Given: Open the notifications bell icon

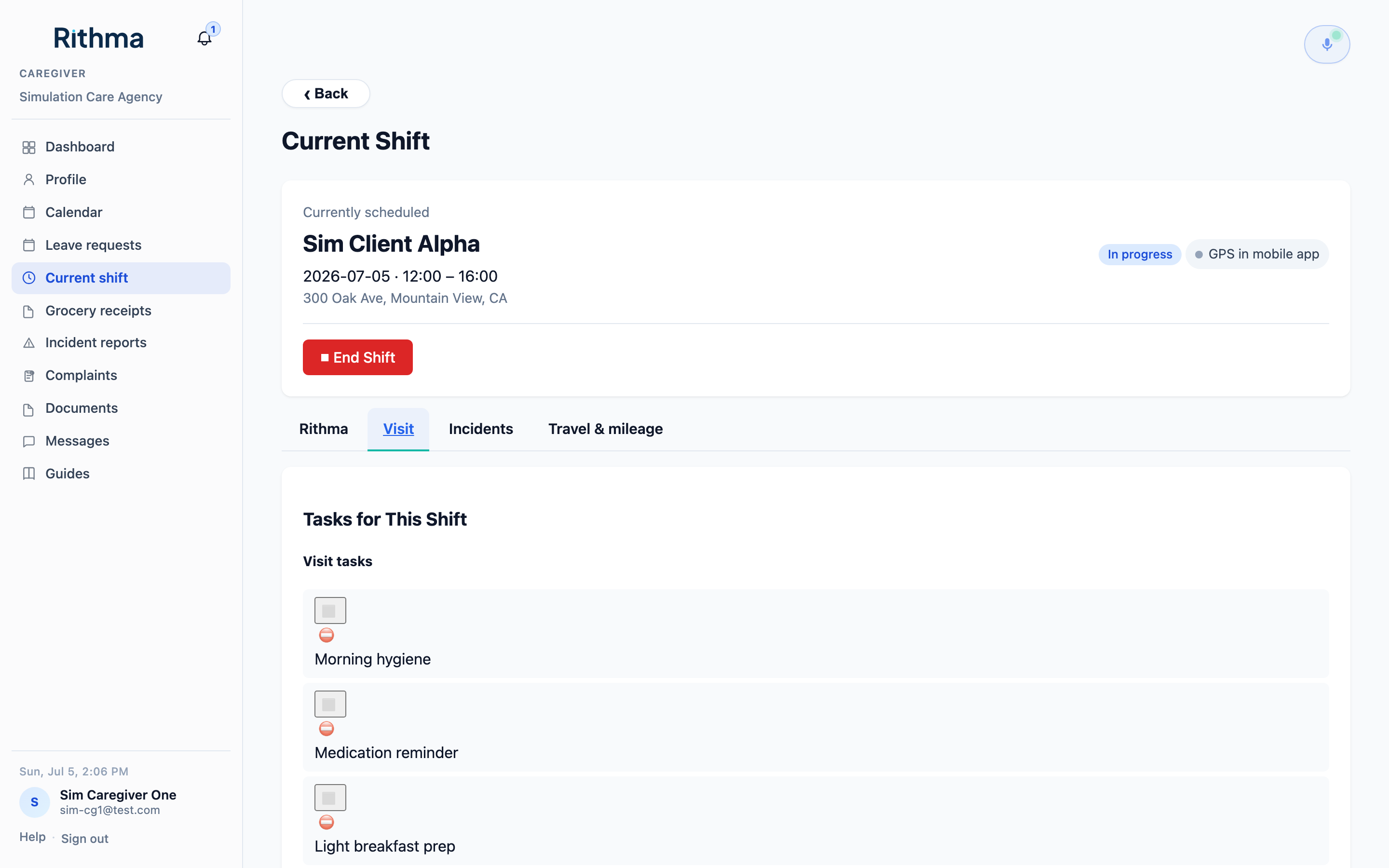Looking at the screenshot, I should click(x=204, y=39).
